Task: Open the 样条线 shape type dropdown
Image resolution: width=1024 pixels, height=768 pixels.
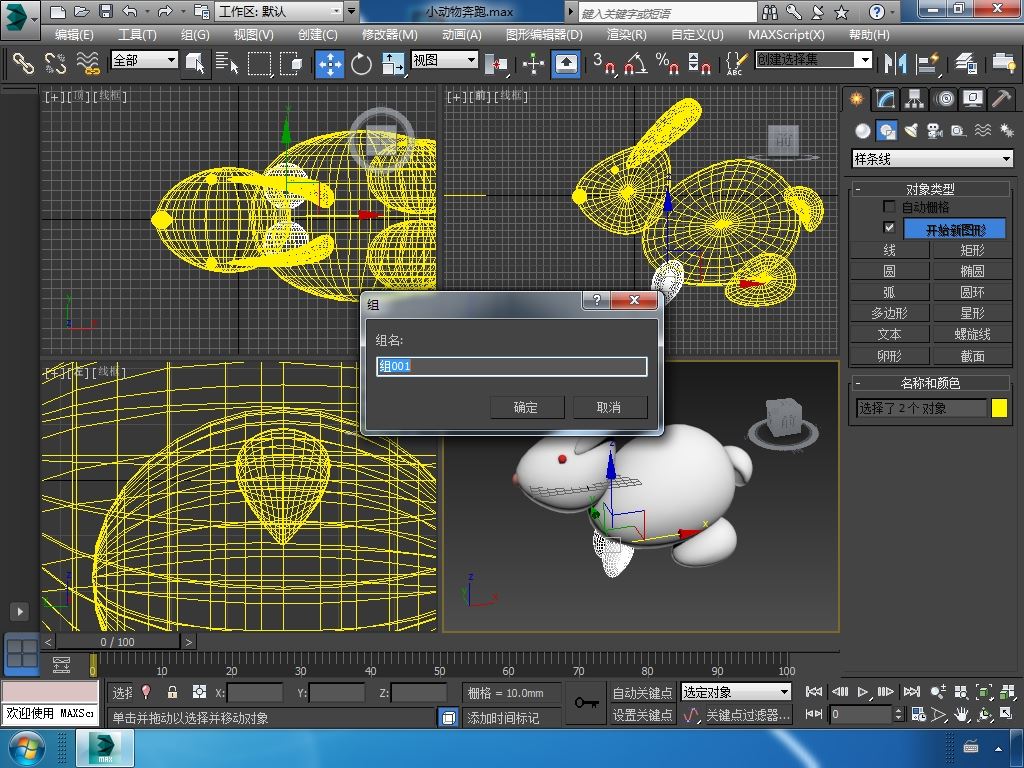Action: (932, 159)
